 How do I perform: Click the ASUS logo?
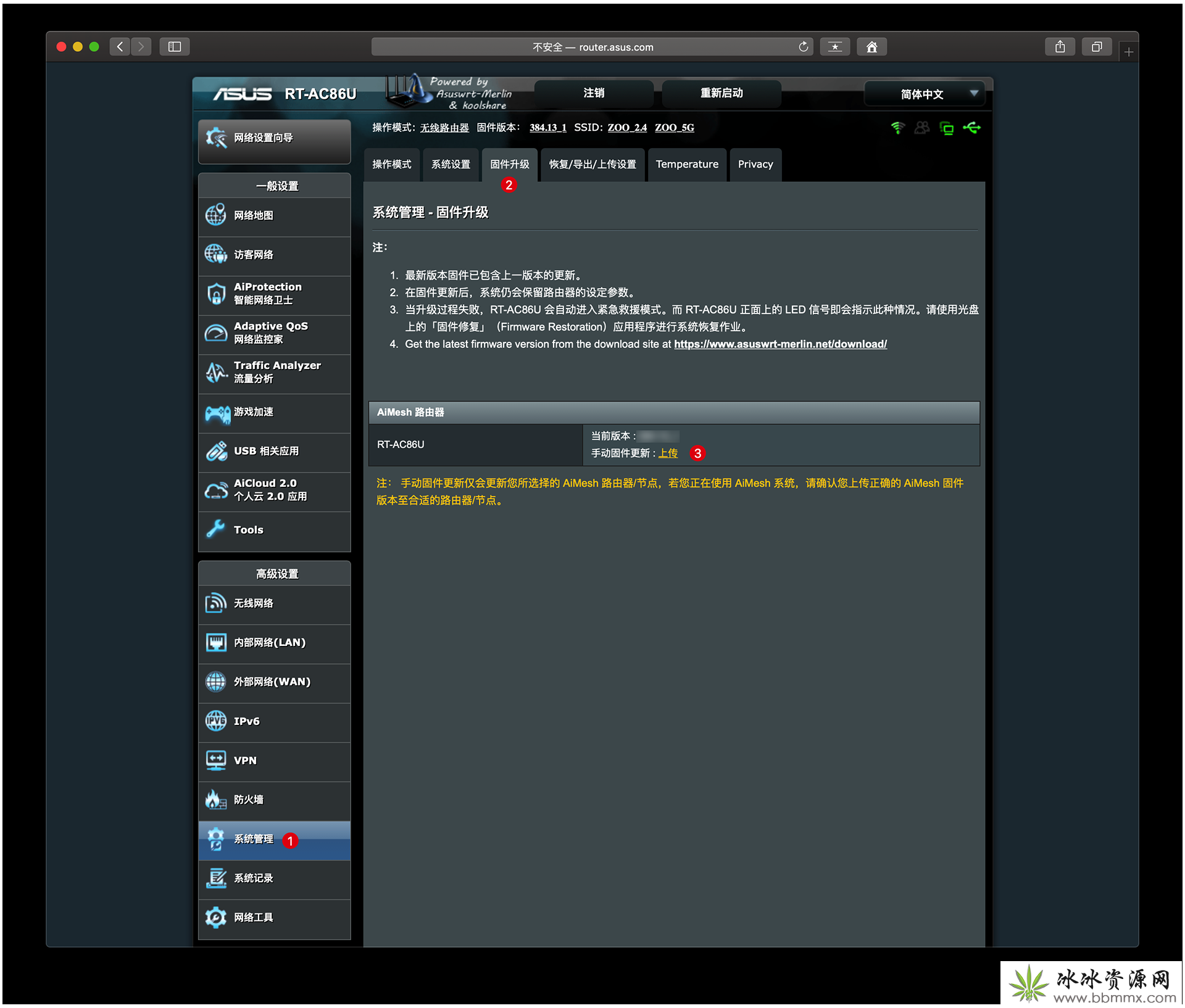tap(243, 94)
